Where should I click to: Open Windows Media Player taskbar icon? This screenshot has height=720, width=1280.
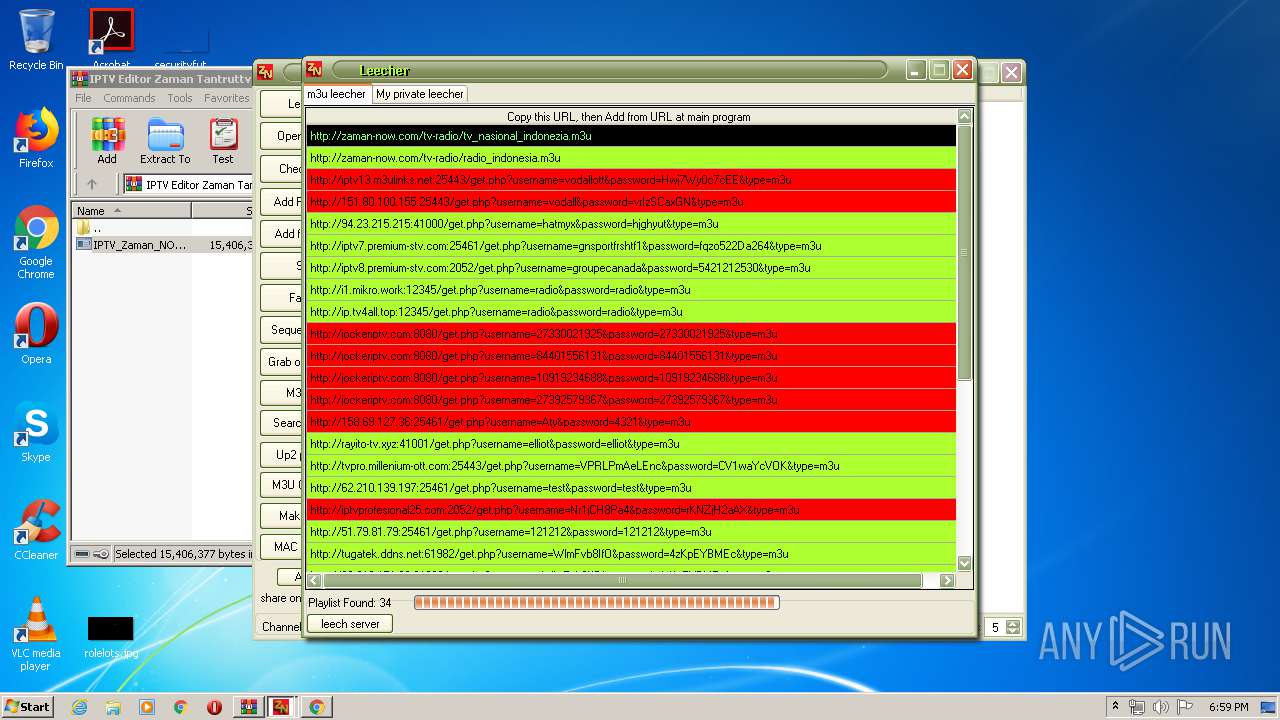click(147, 707)
